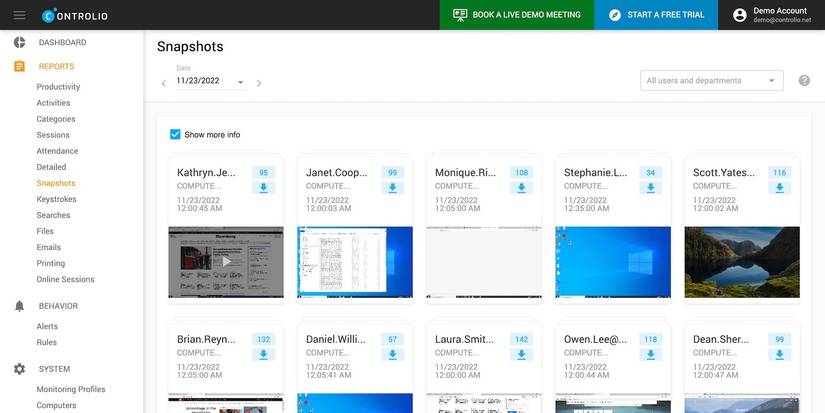Viewport: 825px width, 413px height.
Task: Download Janet.Coop... snapshots
Action: click(x=393, y=188)
